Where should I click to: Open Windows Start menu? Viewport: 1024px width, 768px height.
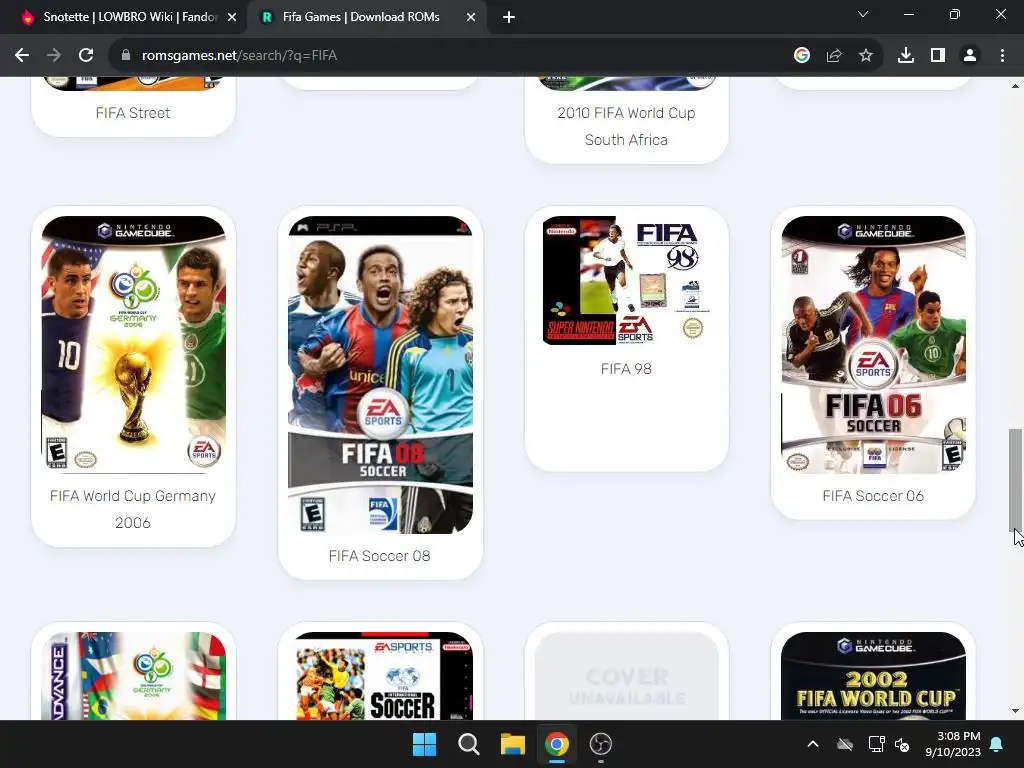(424, 744)
